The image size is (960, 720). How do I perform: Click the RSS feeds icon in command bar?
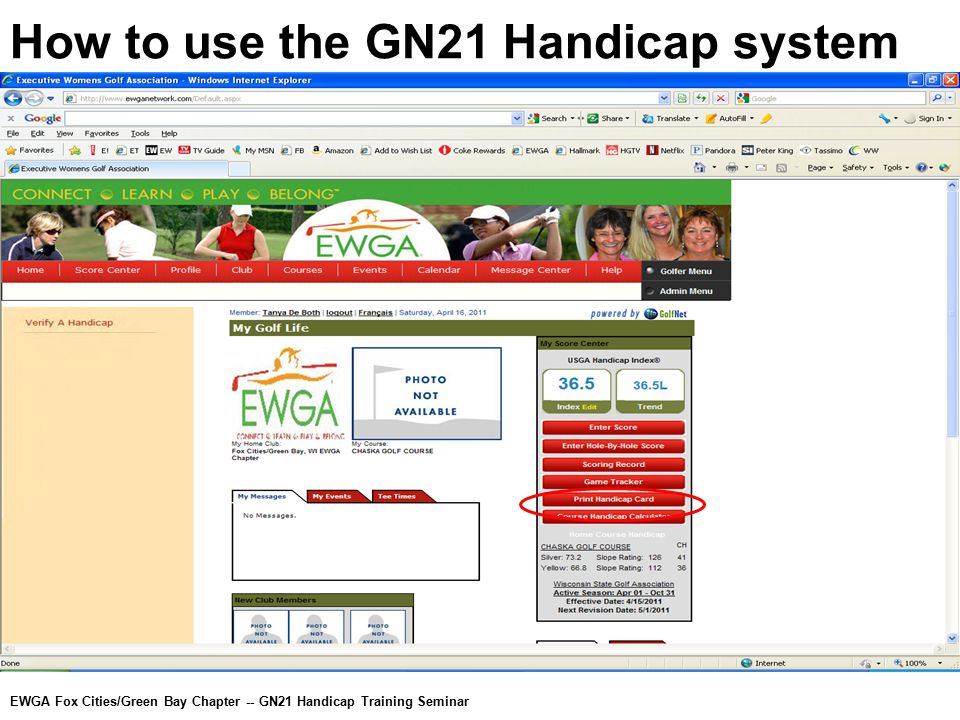pos(781,168)
